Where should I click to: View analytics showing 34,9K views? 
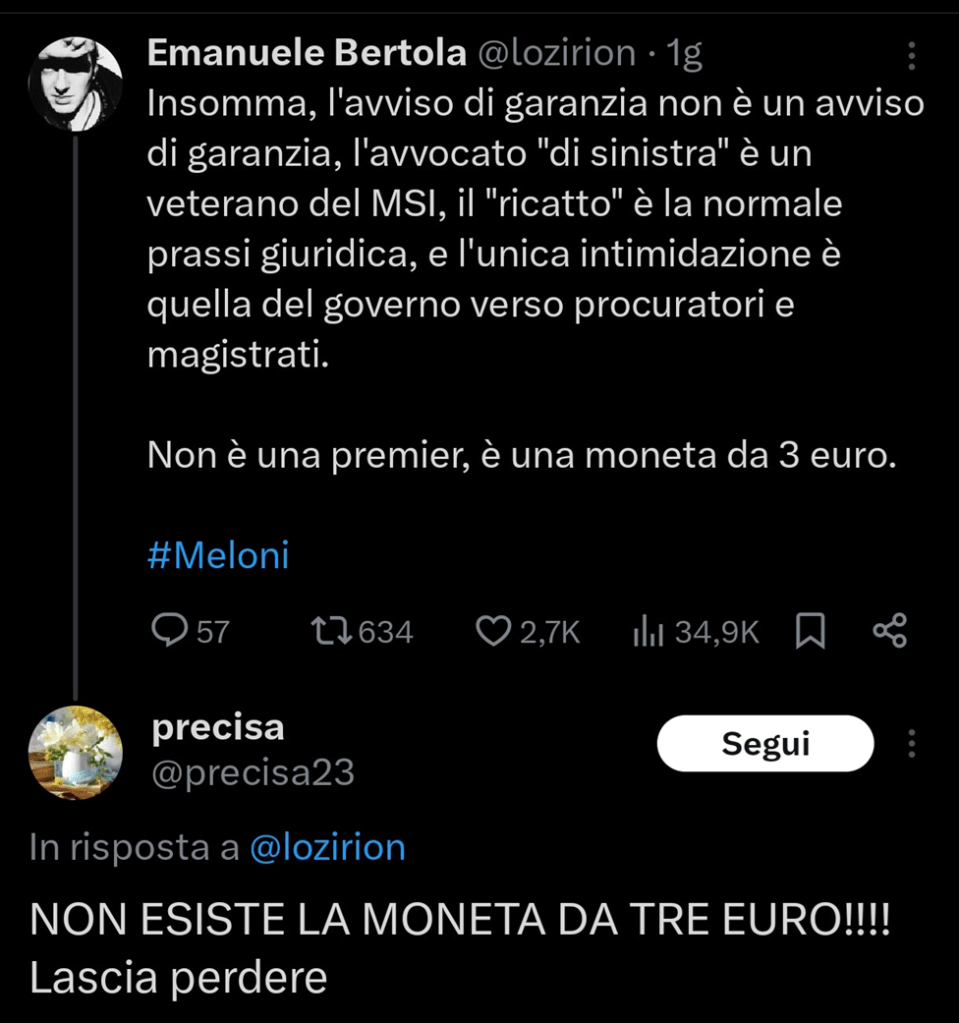coord(650,631)
